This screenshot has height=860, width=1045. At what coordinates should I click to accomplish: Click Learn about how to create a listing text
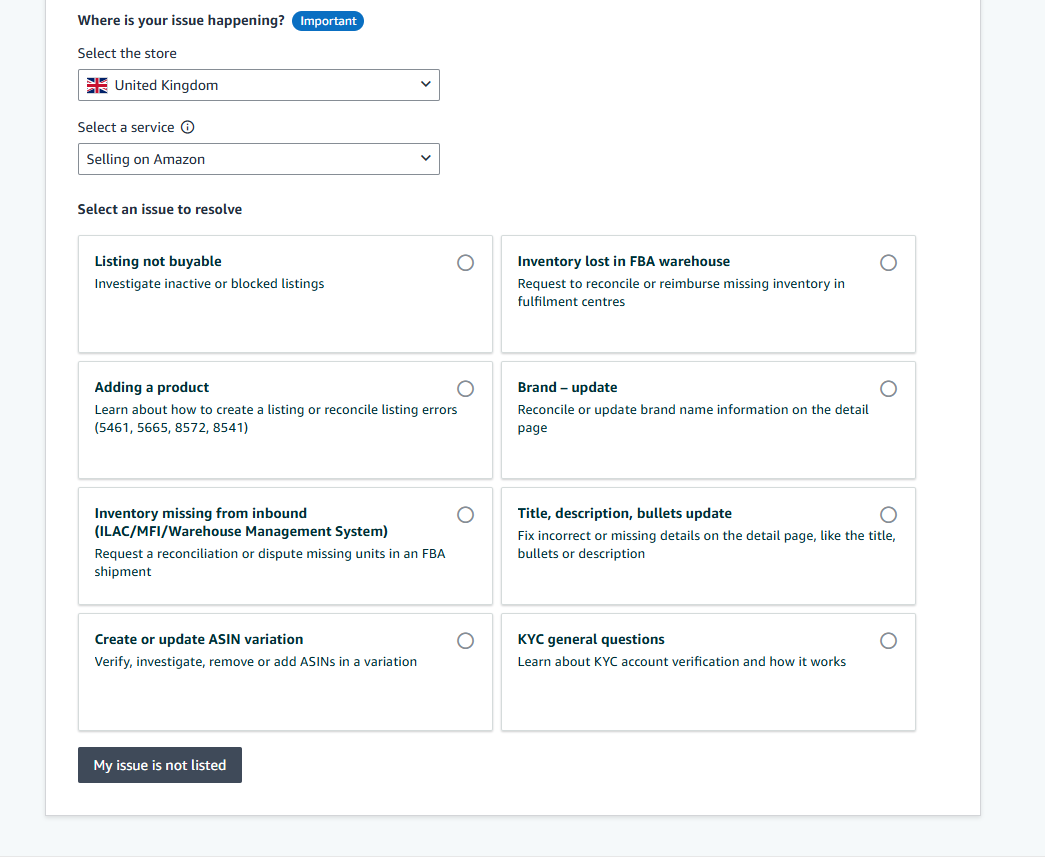click(276, 419)
